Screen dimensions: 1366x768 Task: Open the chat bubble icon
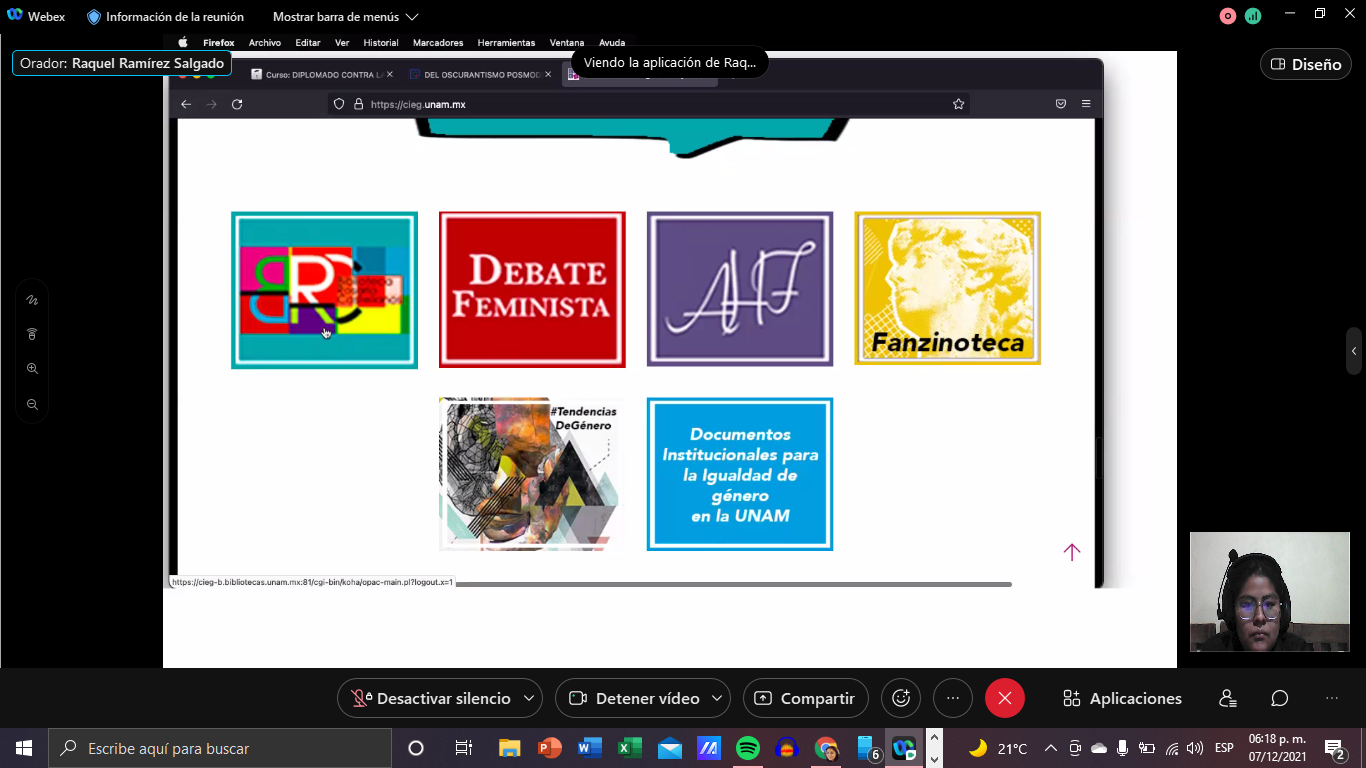(1280, 698)
